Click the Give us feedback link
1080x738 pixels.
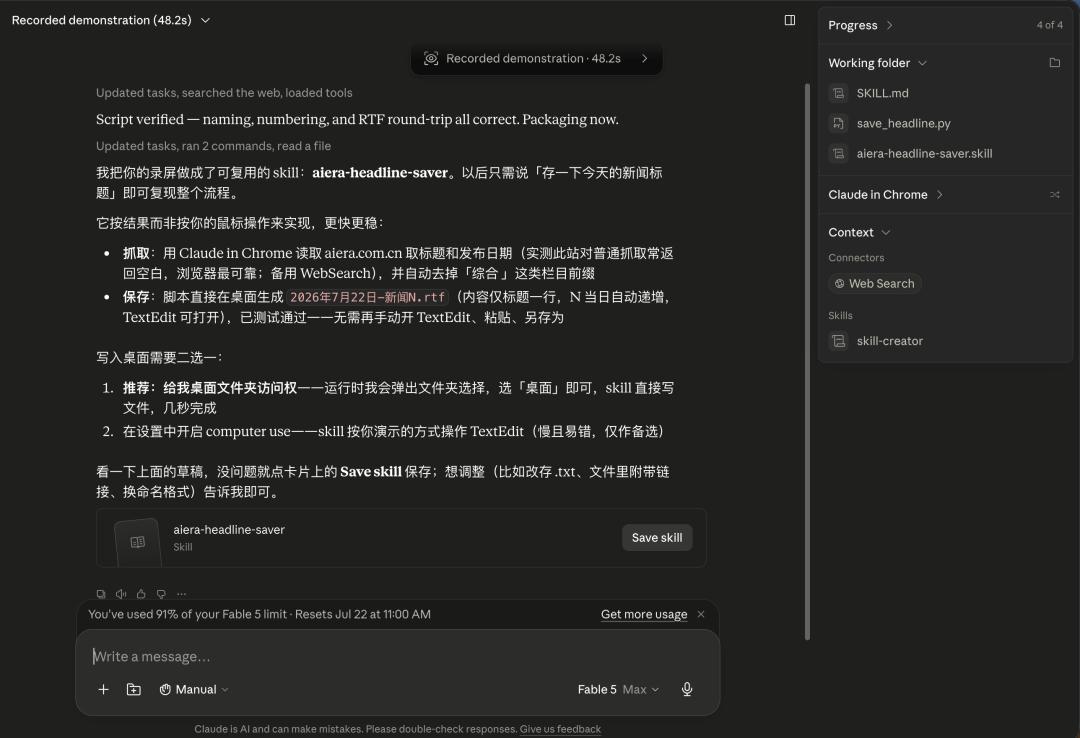pyautogui.click(x=560, y=729)
